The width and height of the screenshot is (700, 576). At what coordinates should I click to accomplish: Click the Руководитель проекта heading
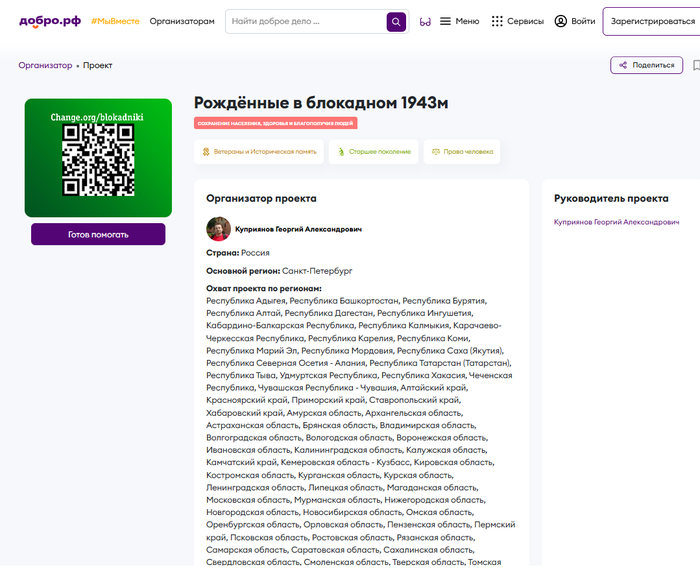click(611, 198)
